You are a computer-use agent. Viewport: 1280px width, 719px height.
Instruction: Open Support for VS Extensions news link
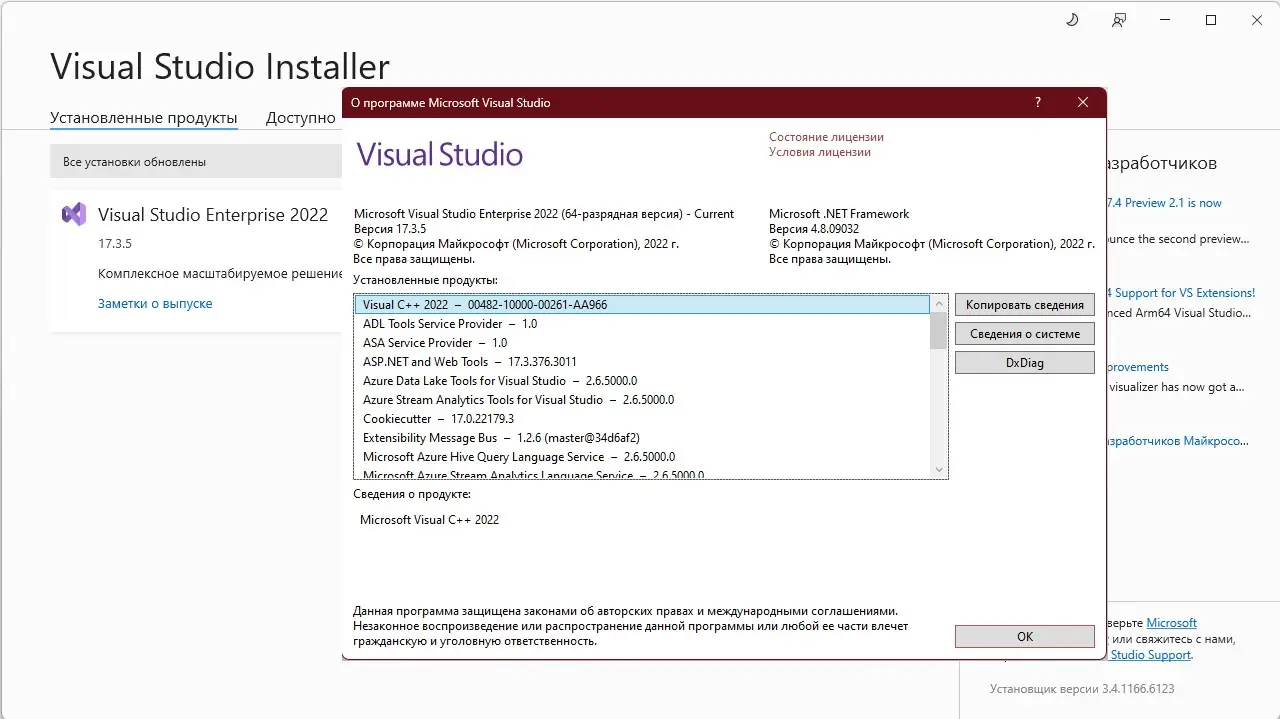[1181, 293]
